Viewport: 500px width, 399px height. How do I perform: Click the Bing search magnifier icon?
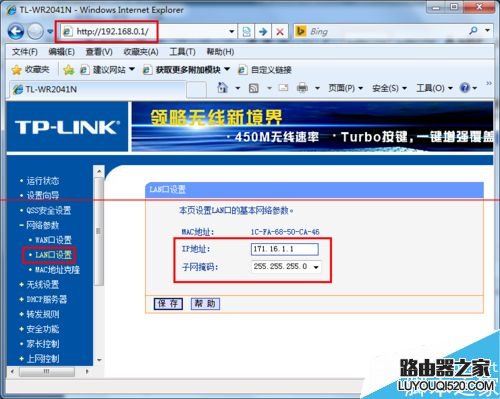(473, 31)
